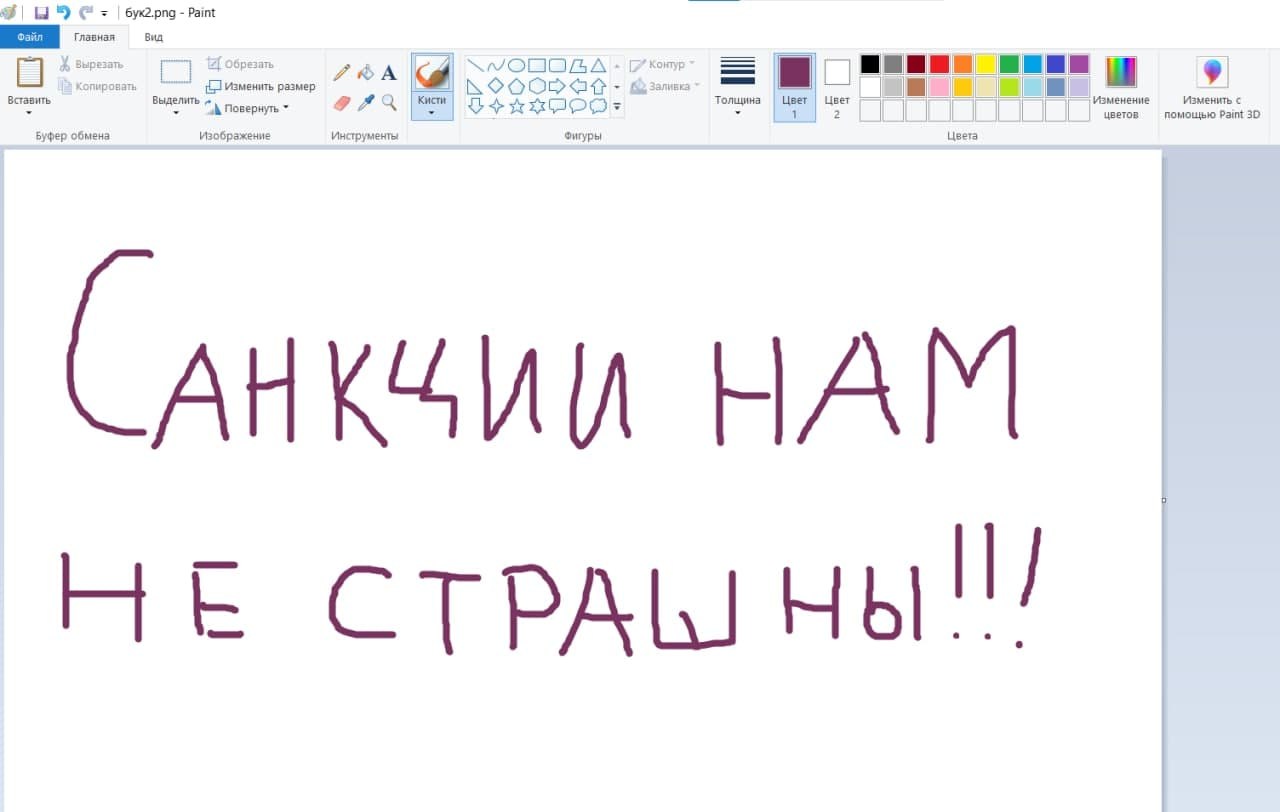Select the Pencil tool

click(x=342, y=73)
